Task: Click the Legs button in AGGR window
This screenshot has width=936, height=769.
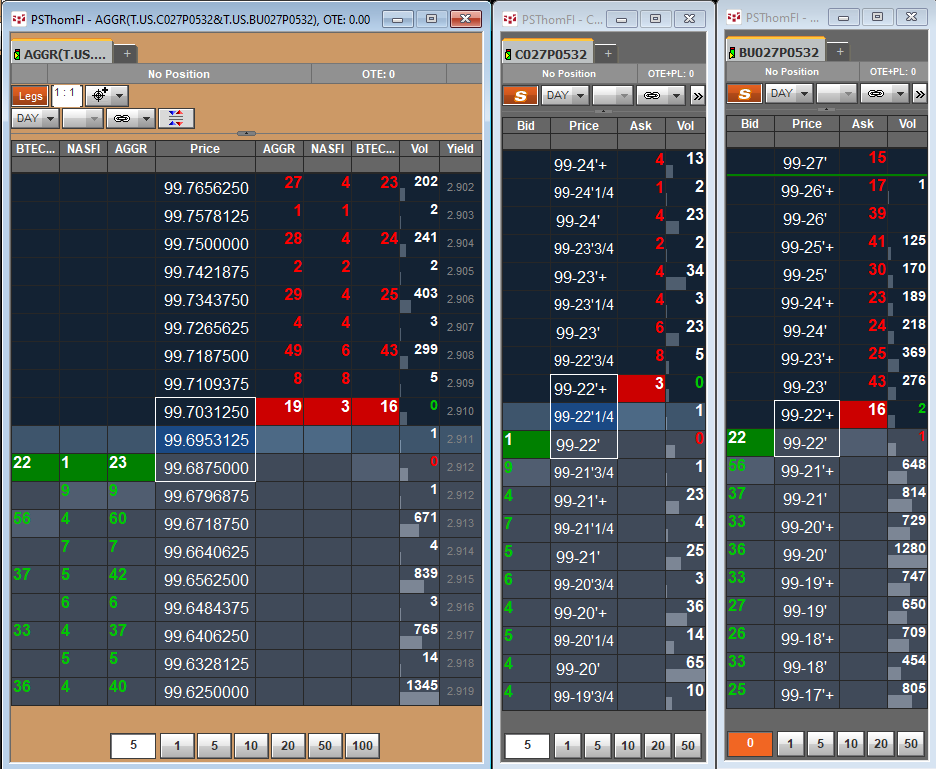Action: click(28, 95)
